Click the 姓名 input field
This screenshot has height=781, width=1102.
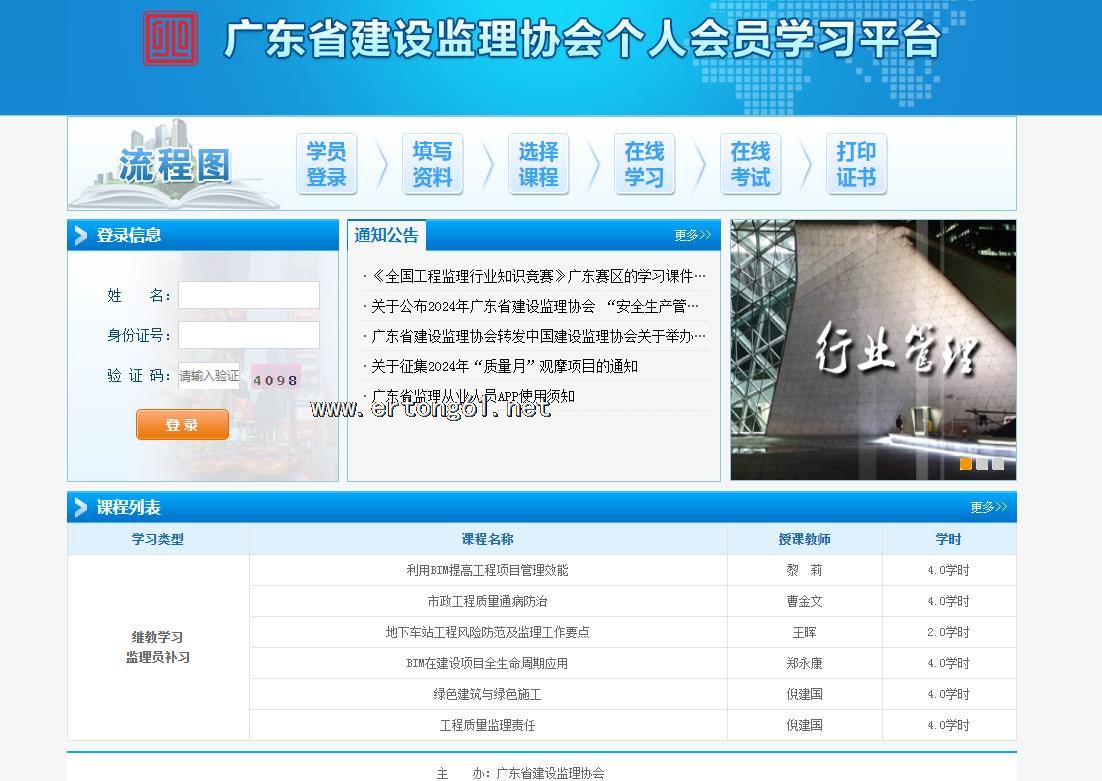(249, 295)
